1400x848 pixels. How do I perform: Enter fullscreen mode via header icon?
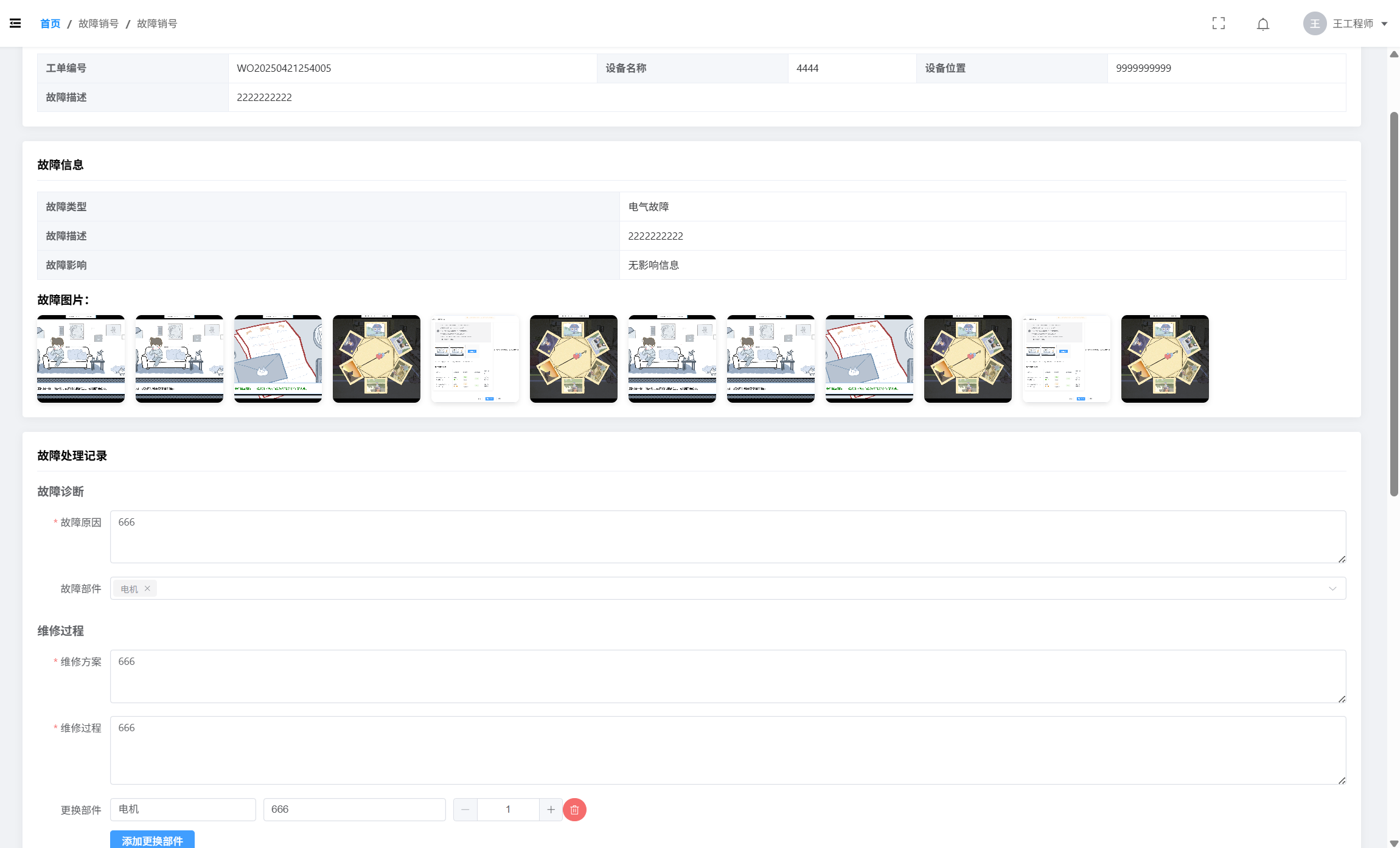(x=1218, y=23)
